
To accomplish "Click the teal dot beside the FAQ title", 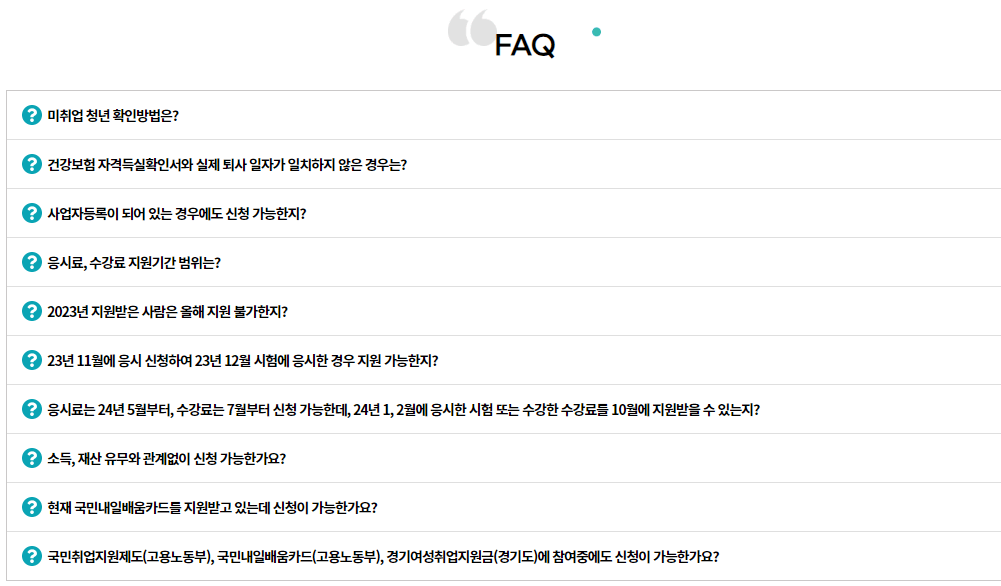I will click(597, 31).
